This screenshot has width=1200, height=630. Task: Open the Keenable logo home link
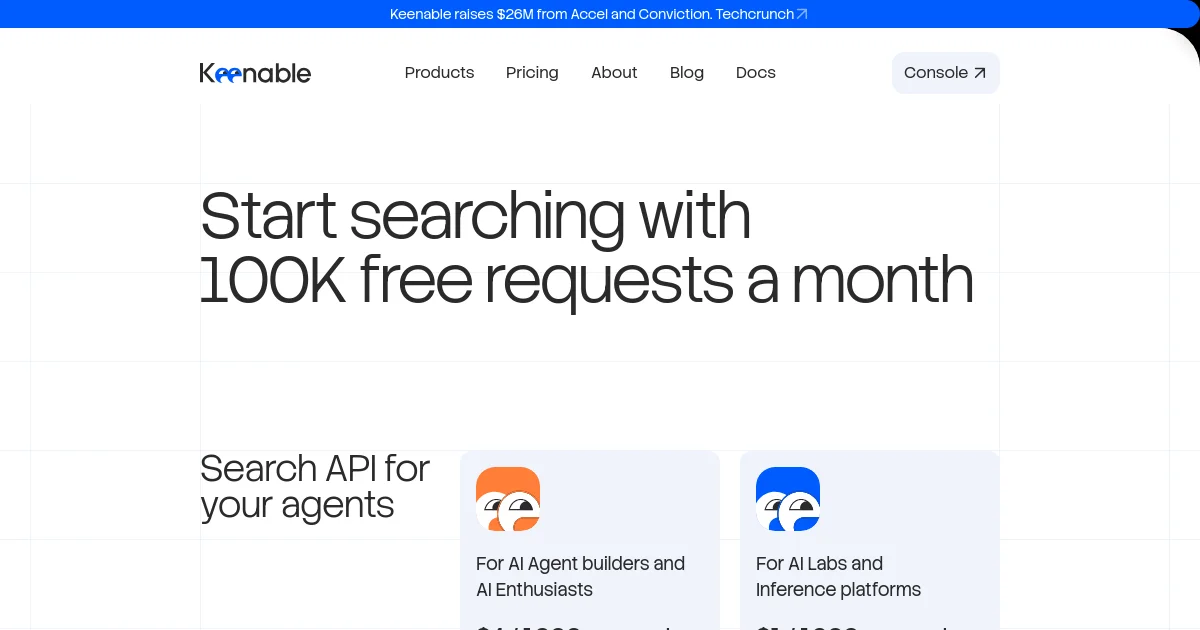pyautogui.click(x=255, y=73)
